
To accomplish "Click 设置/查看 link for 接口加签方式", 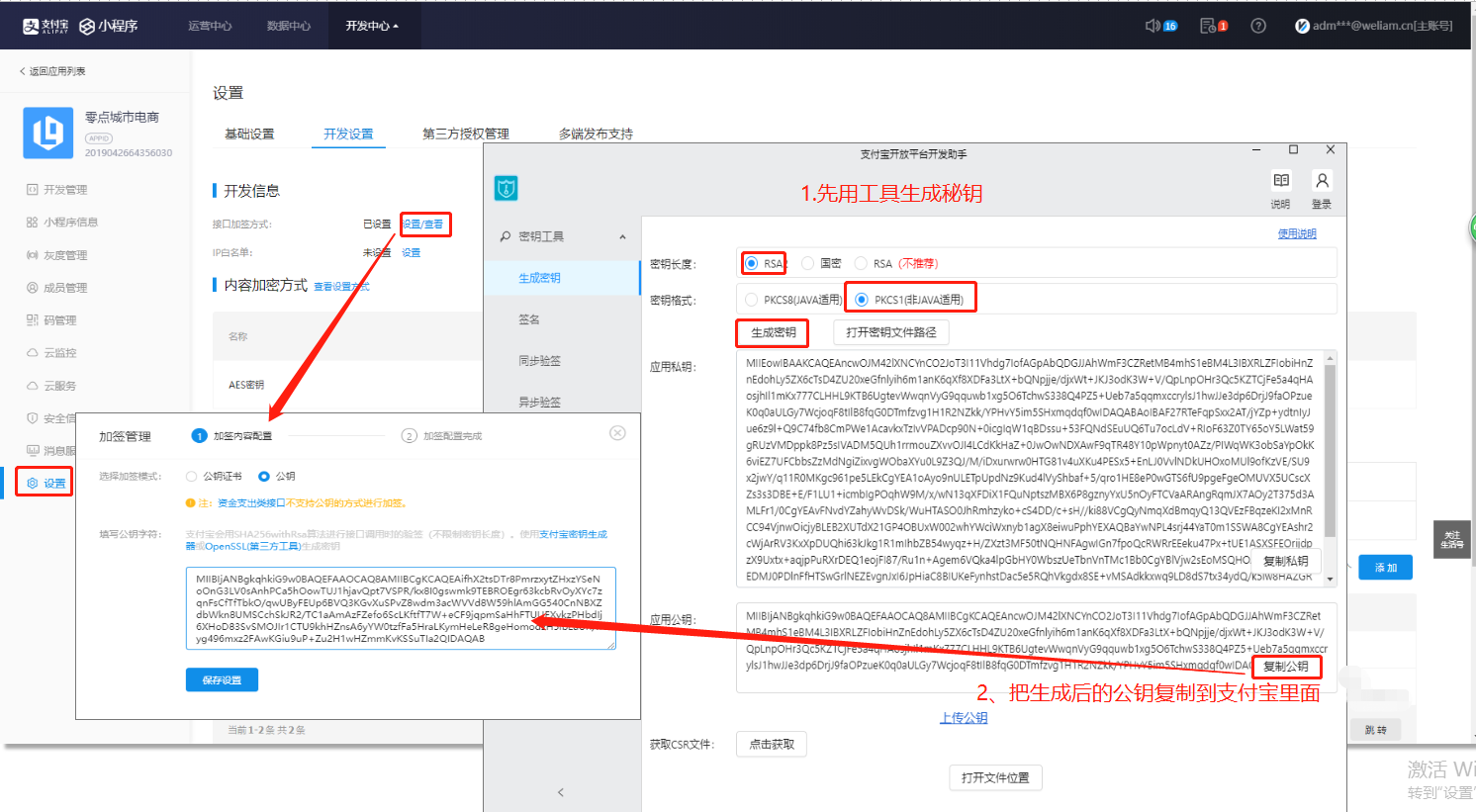I will pyautogui.click(x=422, y=225).
